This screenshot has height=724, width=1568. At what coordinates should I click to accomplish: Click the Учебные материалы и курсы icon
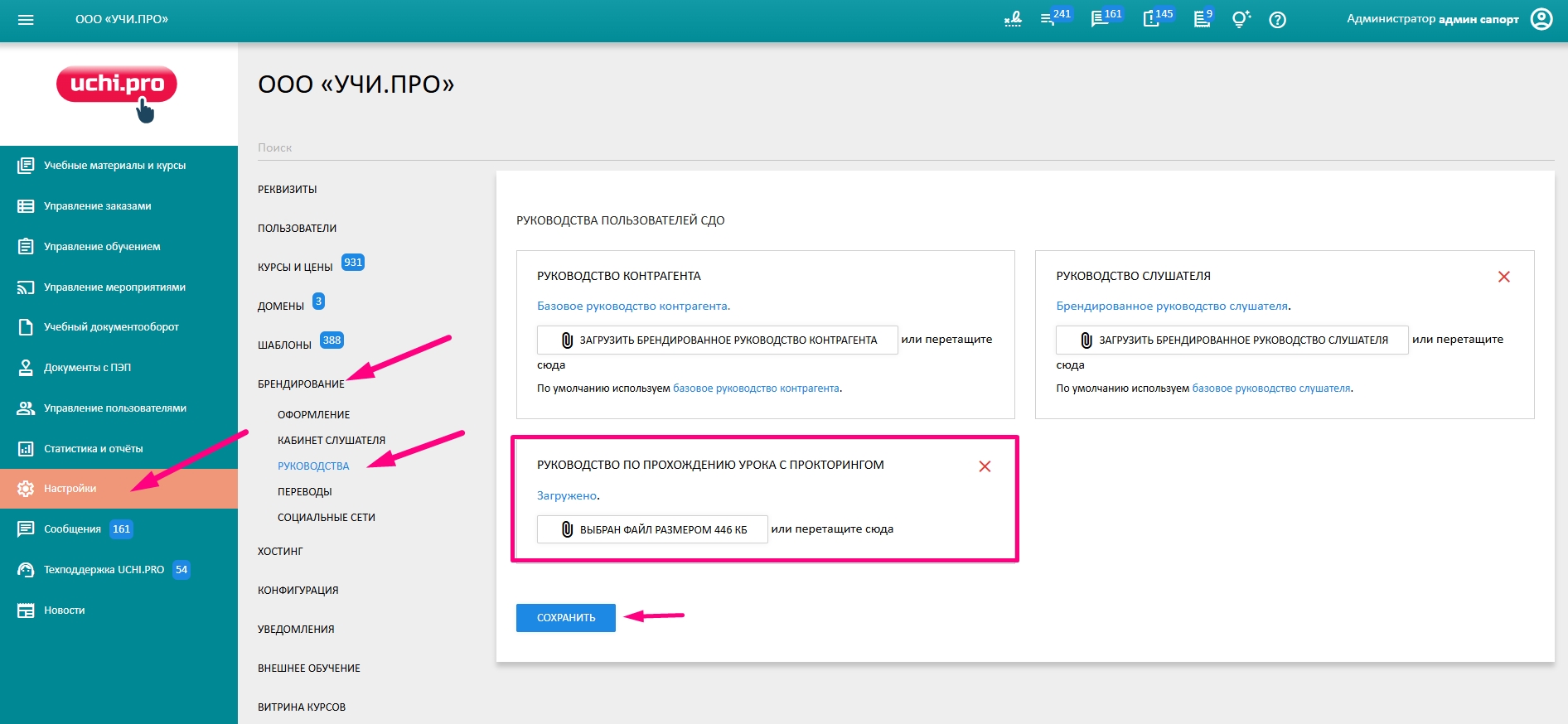point(26,166)
